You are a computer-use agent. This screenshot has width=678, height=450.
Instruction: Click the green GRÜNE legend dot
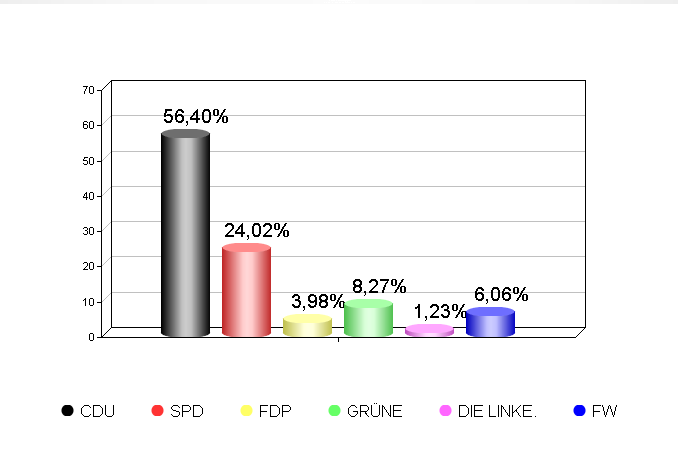point(335,410)
